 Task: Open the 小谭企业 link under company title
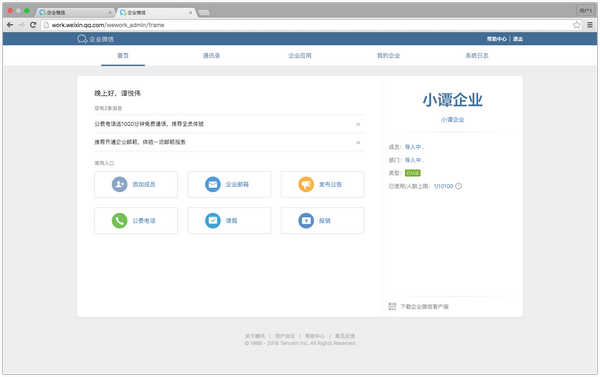(x=452, y=120)
